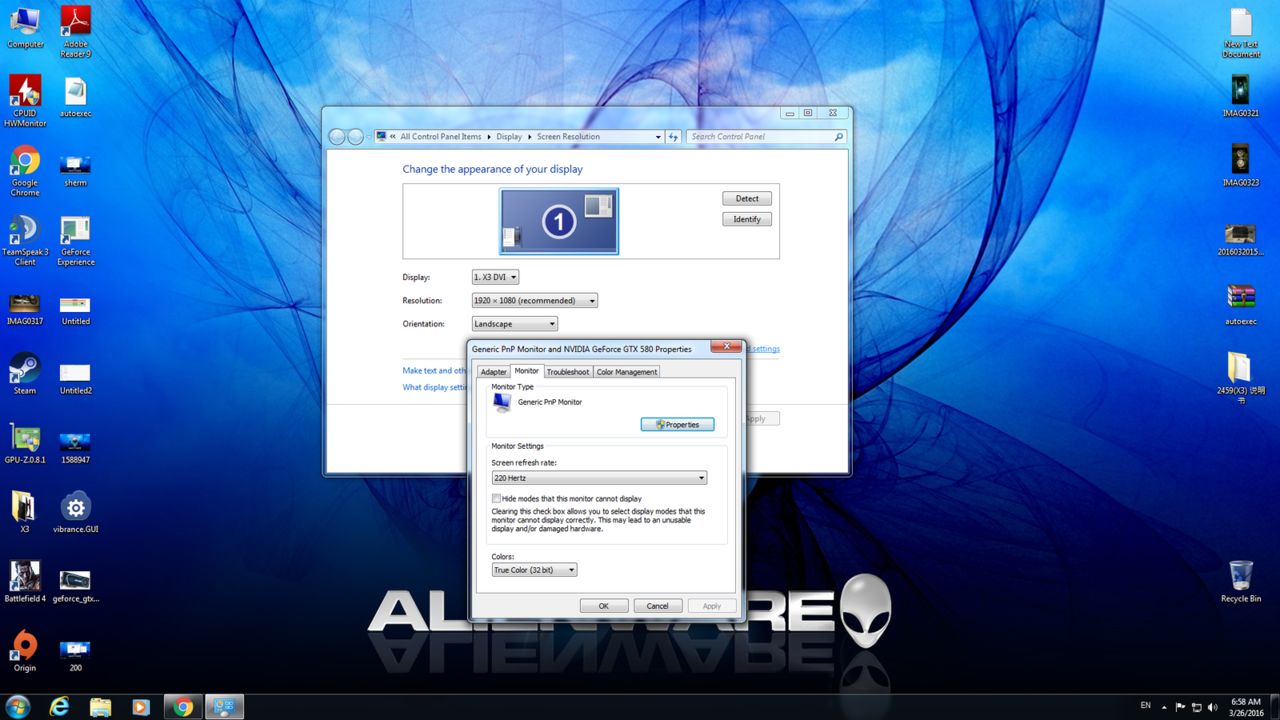Launch GeForce Experience desktop shortcut

76,240
